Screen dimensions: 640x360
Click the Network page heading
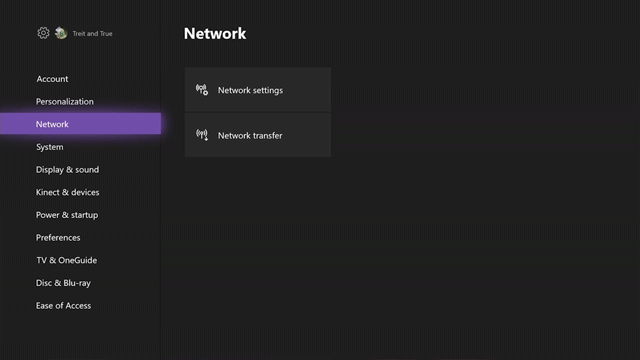[x=215, y=33]
